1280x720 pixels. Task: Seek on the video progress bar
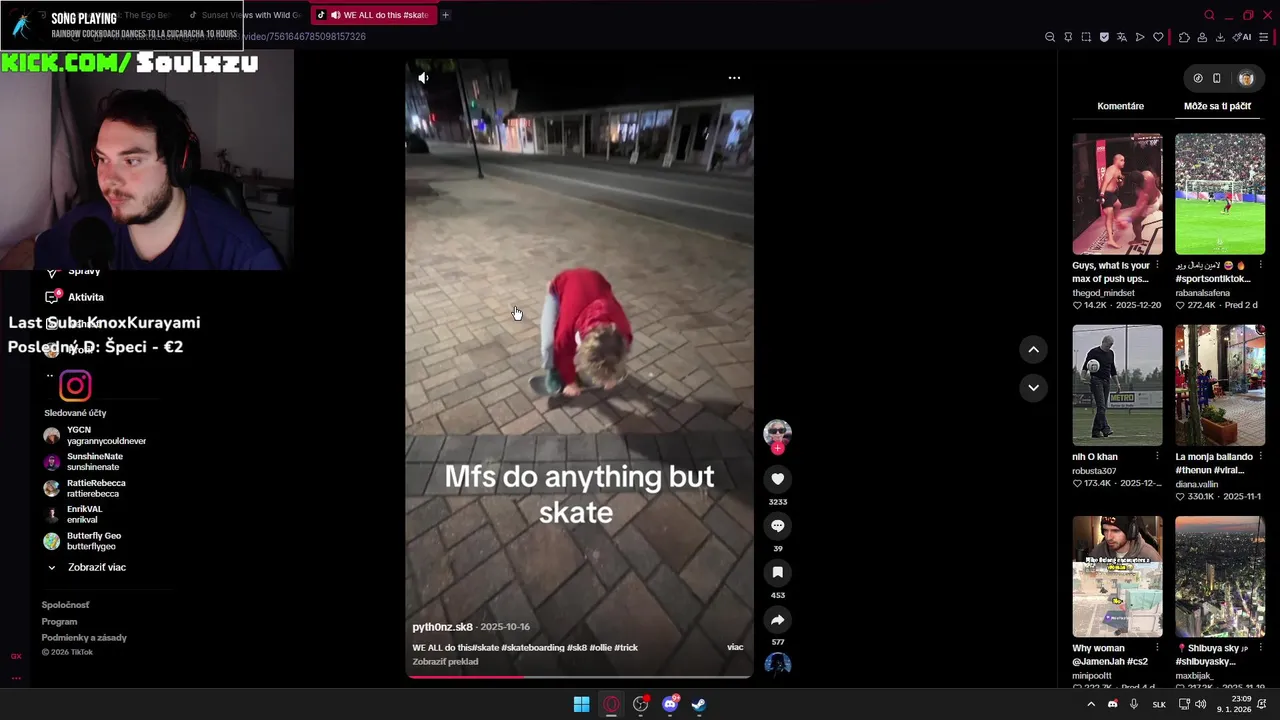click(579, 677)
